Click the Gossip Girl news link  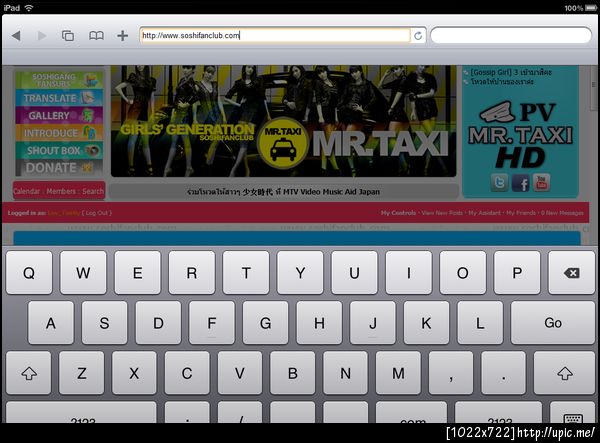511,72
